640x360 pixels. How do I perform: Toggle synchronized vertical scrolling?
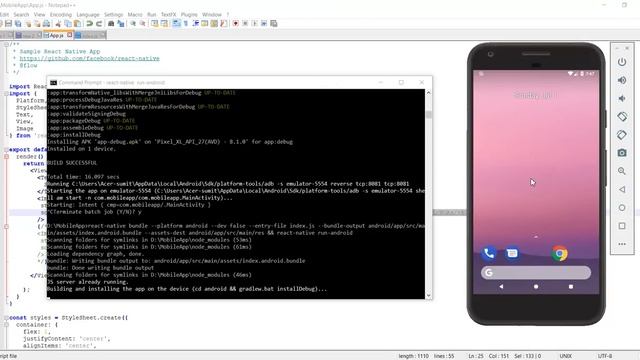point(154,24)
